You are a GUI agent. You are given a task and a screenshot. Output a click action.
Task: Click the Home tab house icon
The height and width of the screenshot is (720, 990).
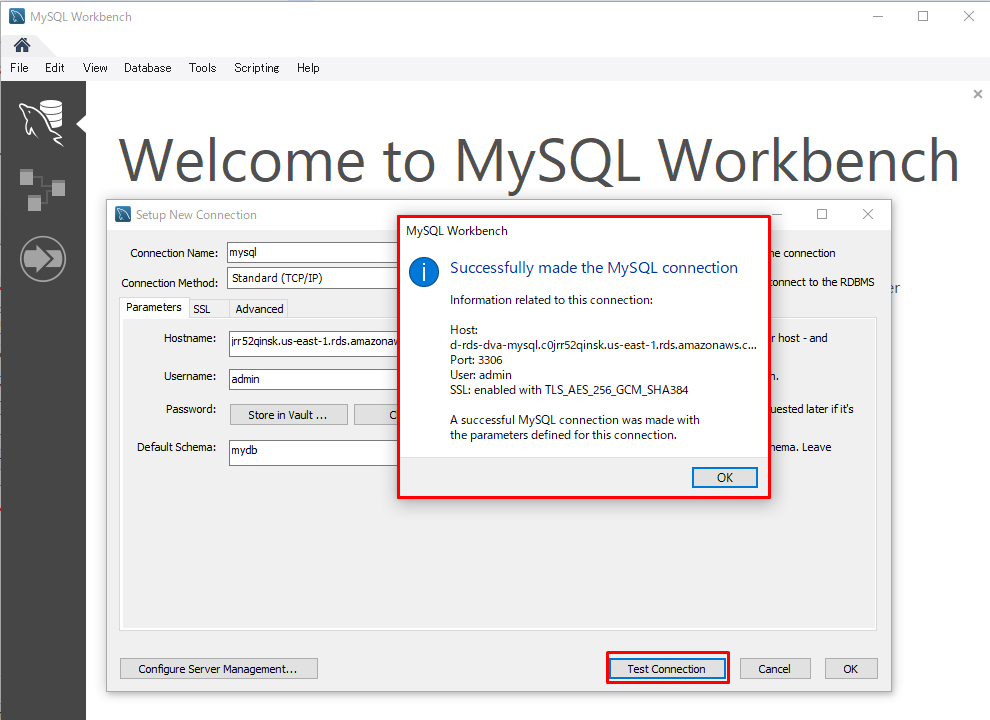point(21,45)
